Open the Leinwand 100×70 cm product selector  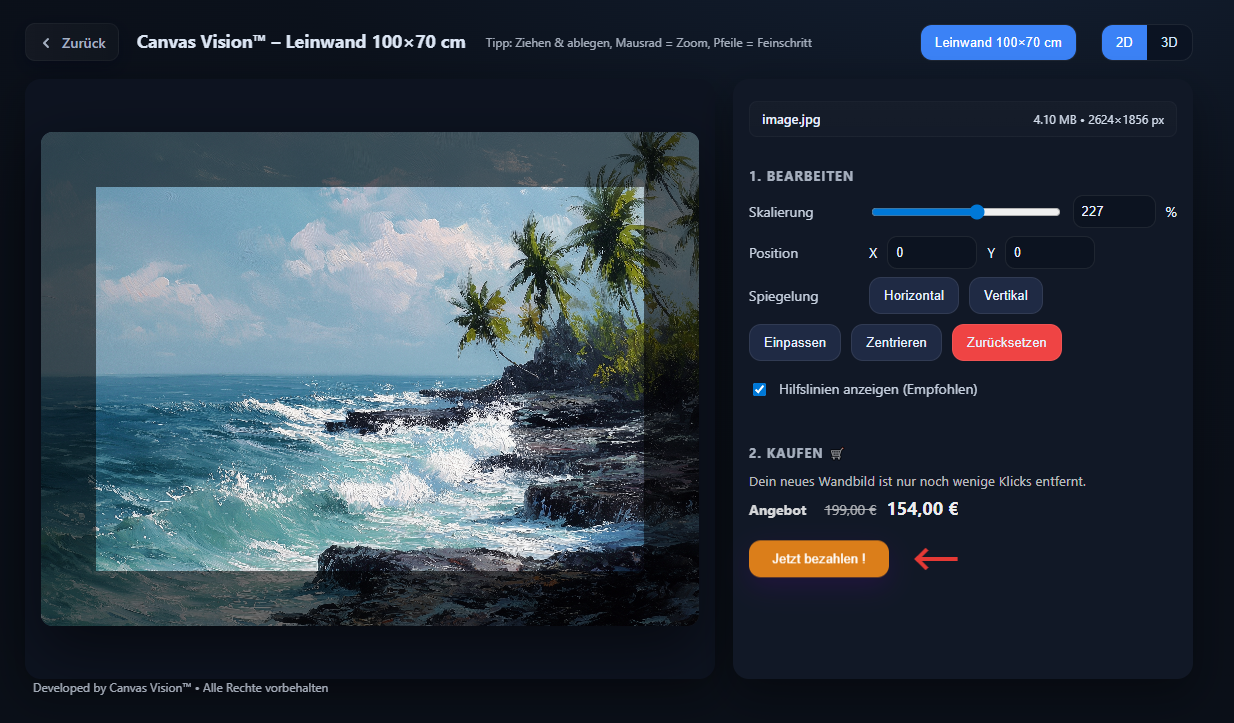tap(998, 42)
